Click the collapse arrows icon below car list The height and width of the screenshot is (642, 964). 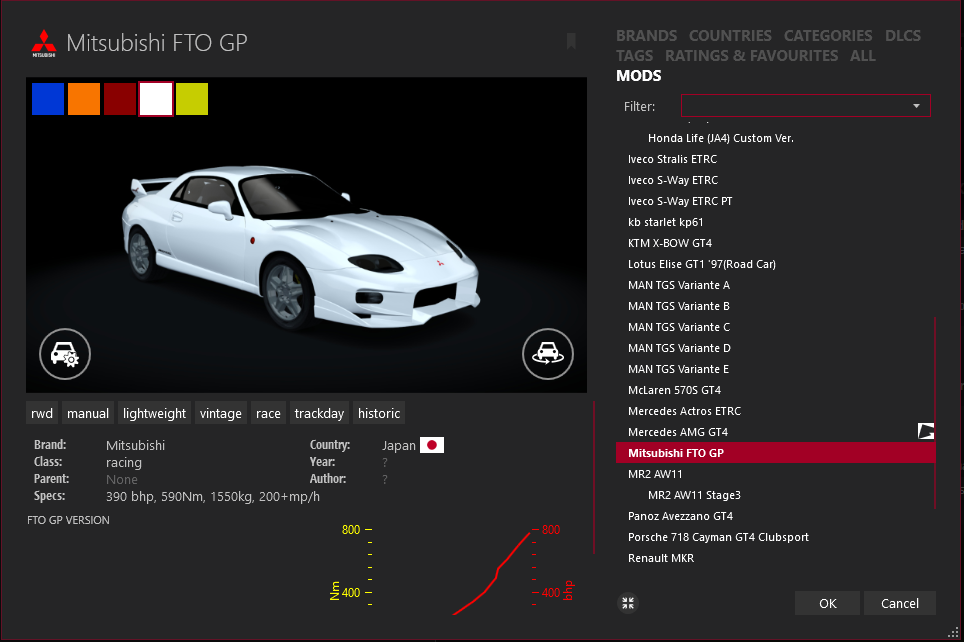pyautogui.click(x=627, y=603)
